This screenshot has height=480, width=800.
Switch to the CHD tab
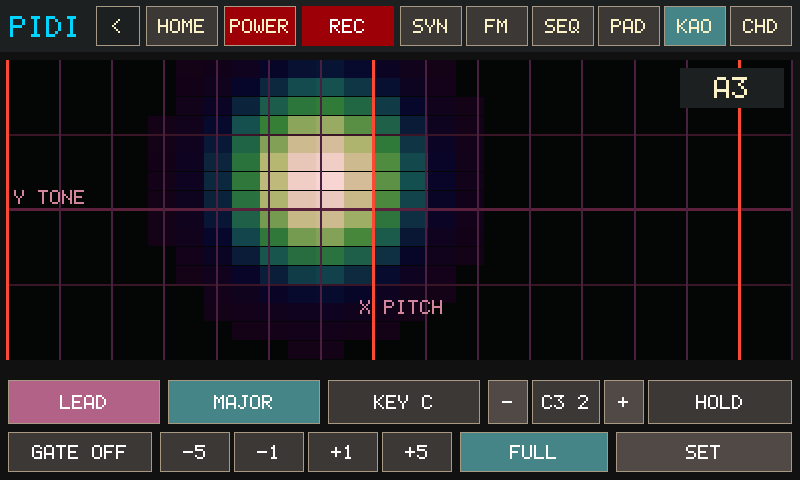pos(761,26)
